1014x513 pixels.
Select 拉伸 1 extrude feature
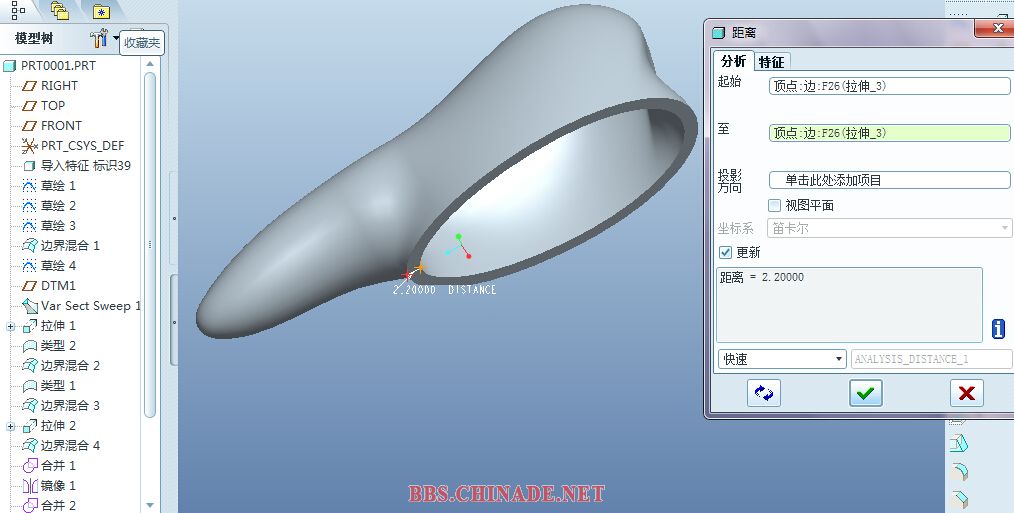click(x=49, y=326)
